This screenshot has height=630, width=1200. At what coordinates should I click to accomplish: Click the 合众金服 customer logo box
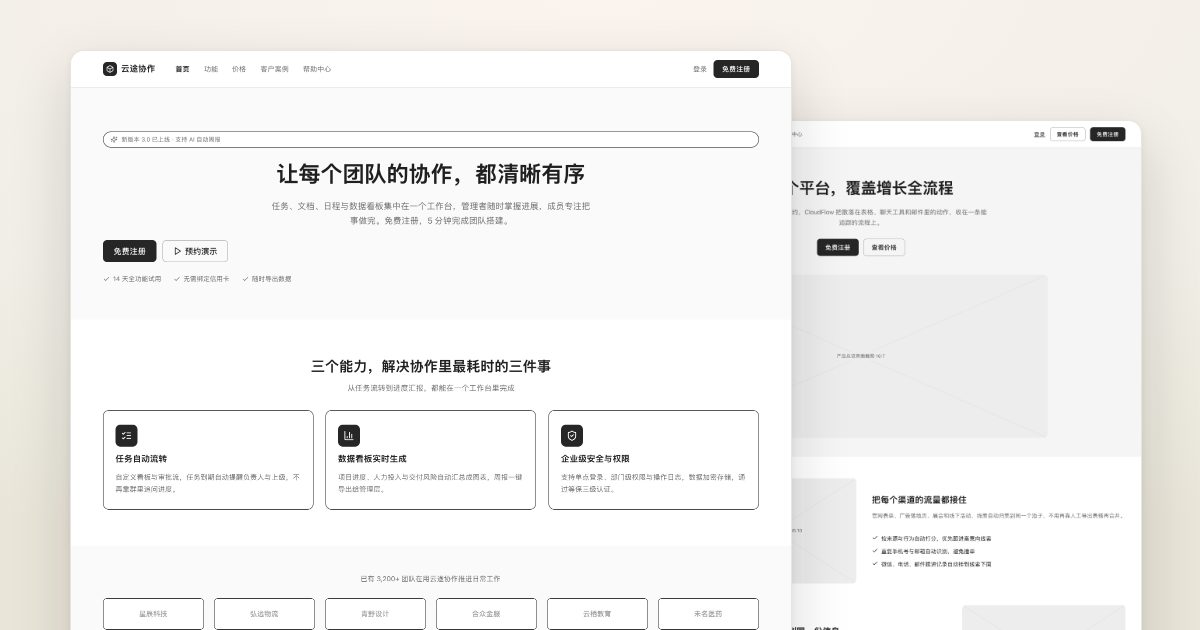point(486,614)
